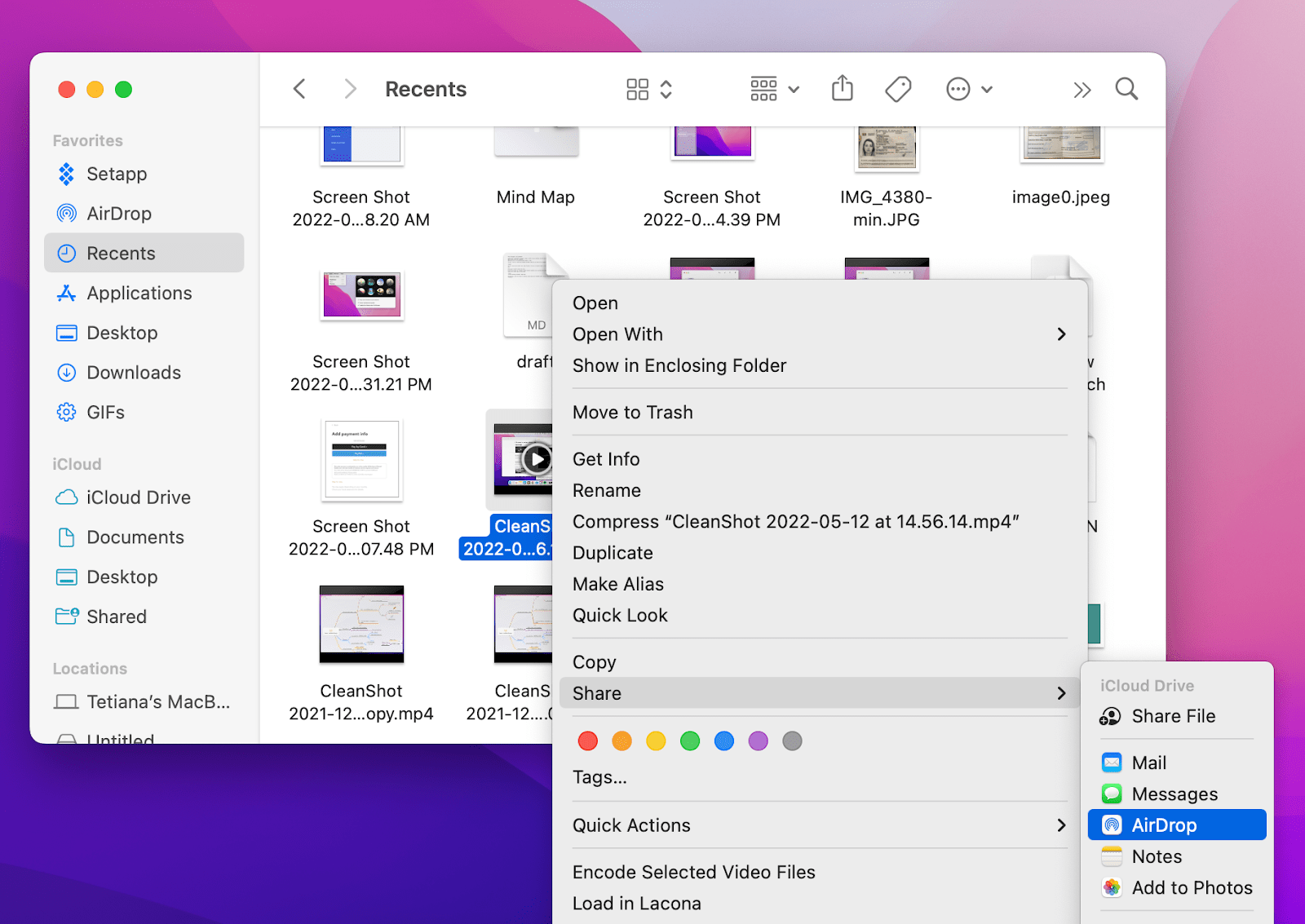Open Finder search with the magnifier icon
This screenshot has width=1305, height=924.
click(x=1126, y=89)
